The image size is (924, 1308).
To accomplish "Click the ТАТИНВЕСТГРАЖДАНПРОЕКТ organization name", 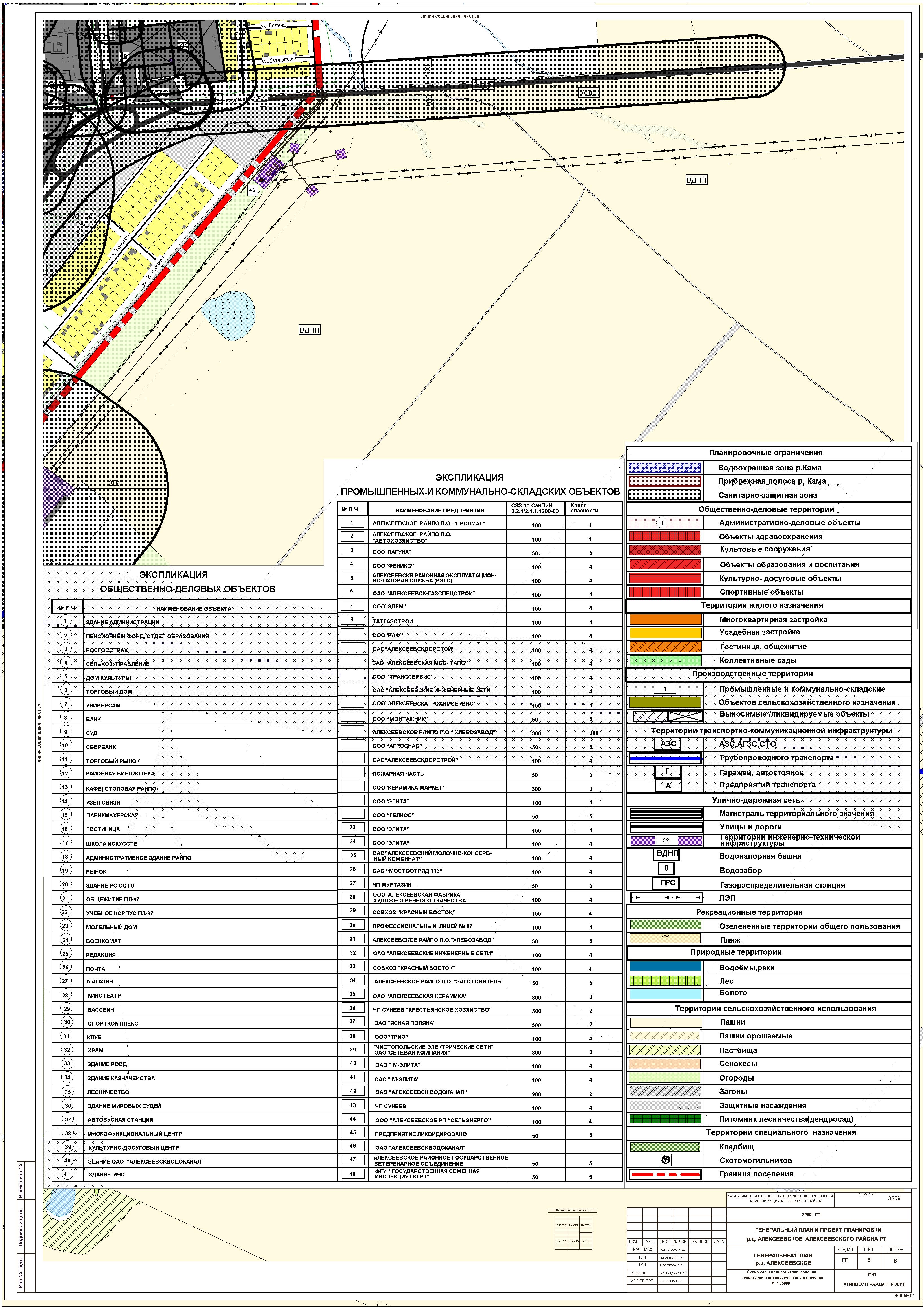I will click(872, 1283).
